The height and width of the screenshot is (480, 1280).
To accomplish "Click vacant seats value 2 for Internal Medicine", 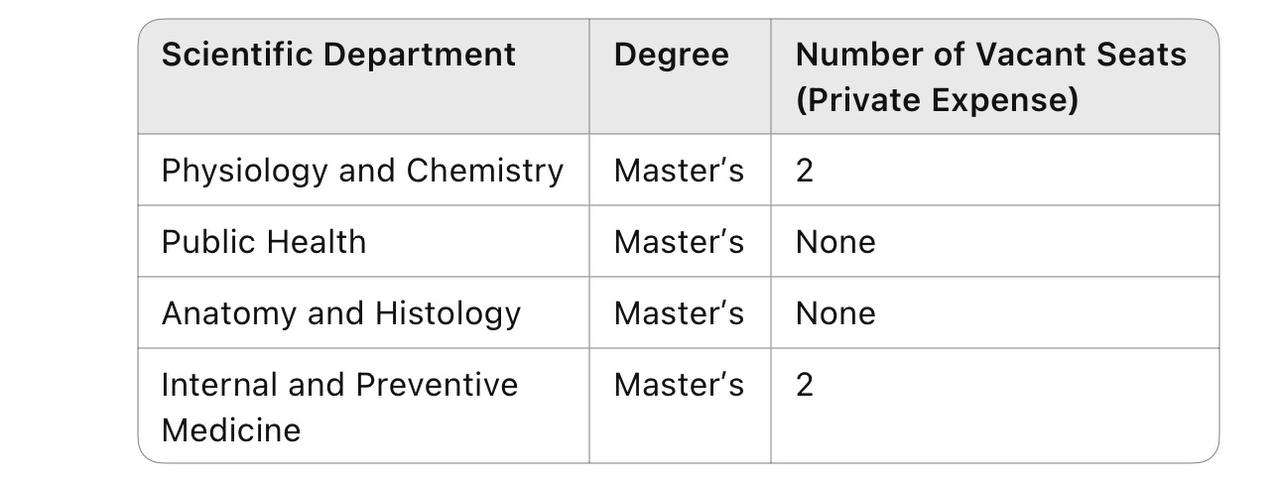I will [x=804, y=385].
